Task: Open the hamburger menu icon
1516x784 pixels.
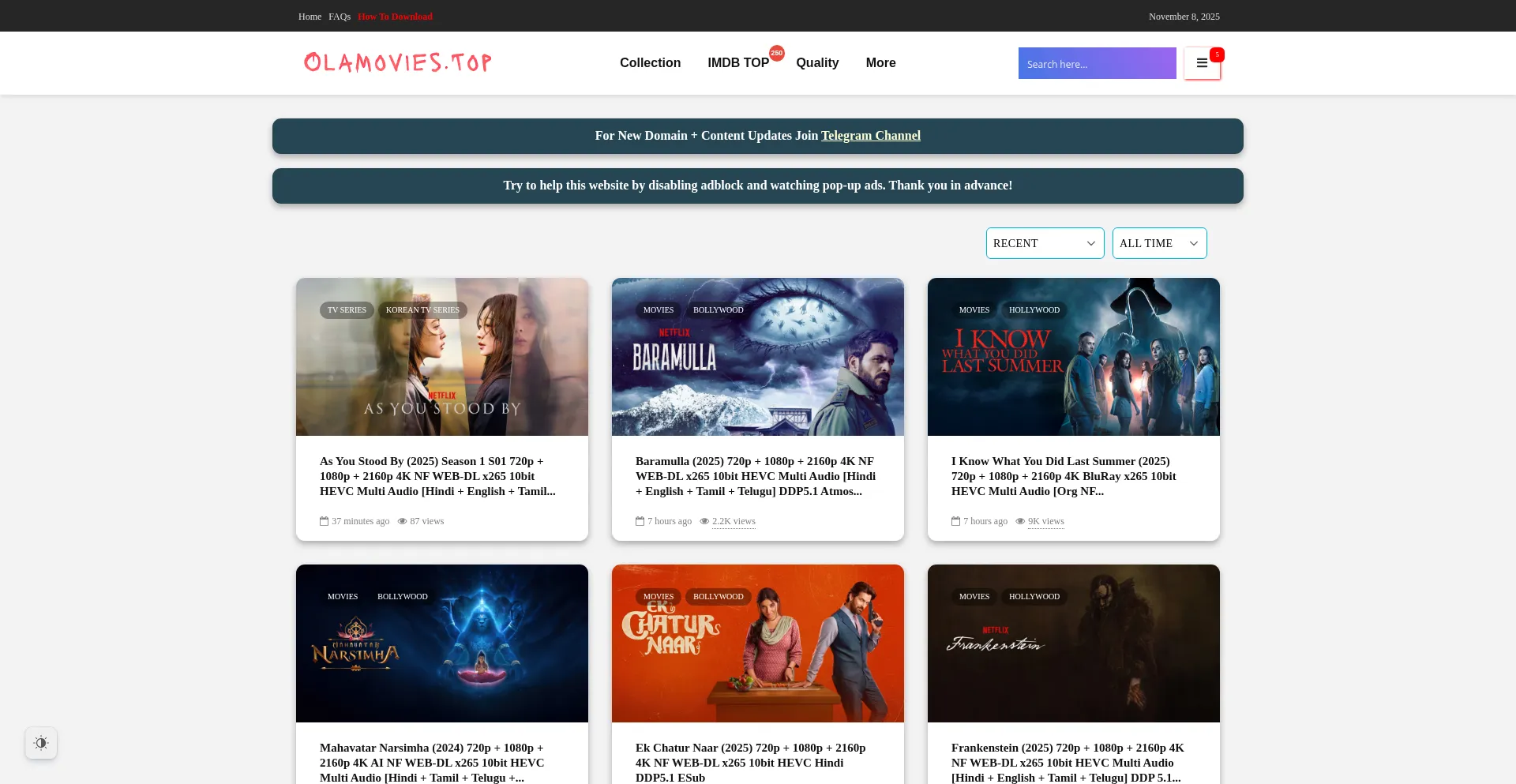Action: 1202,63
